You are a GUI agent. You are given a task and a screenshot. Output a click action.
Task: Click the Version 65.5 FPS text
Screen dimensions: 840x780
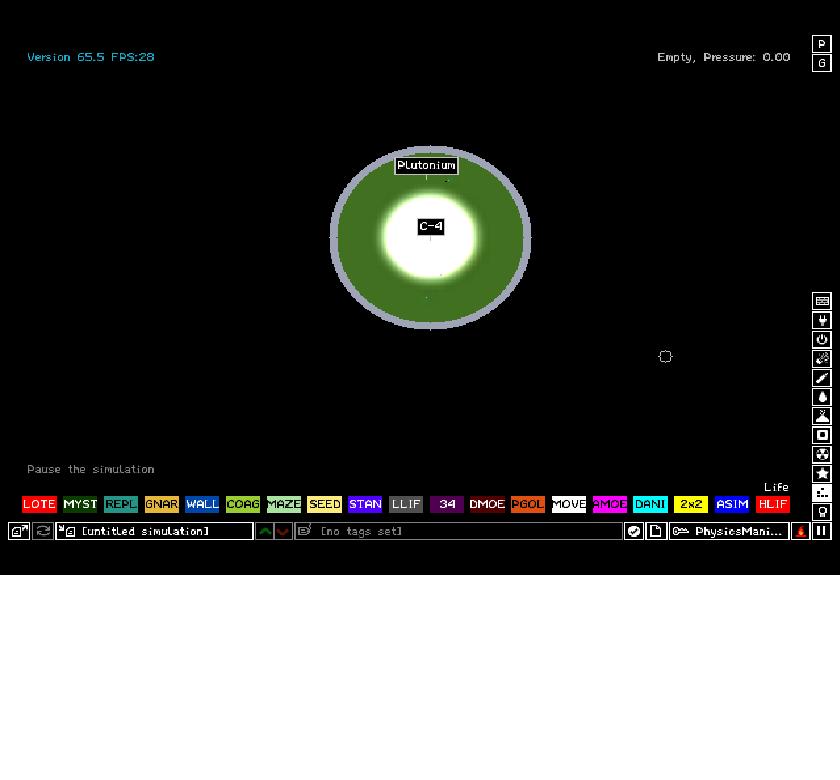[91, 57]
